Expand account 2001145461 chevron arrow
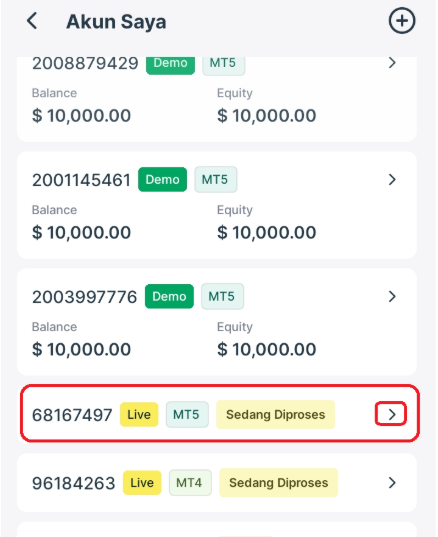Image resolution: width=438 pixels, height=537 pixels. point(392,179)
